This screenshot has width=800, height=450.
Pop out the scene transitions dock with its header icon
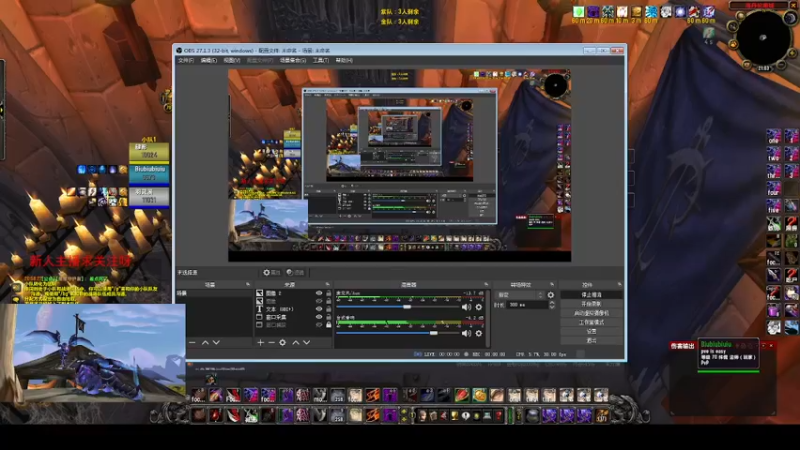coord(552,284)
